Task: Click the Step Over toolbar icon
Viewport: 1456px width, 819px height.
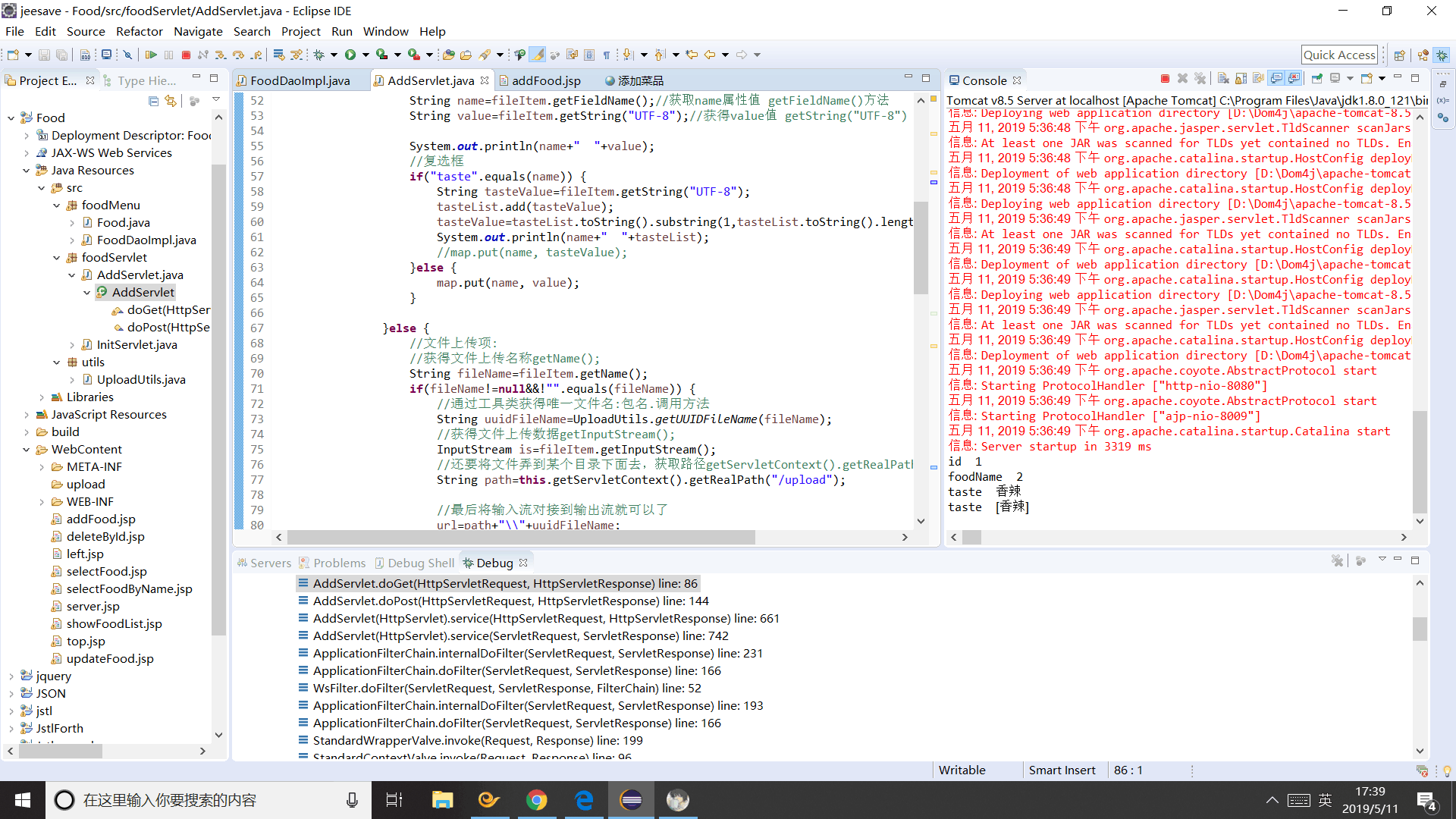Action: (238, 55)
